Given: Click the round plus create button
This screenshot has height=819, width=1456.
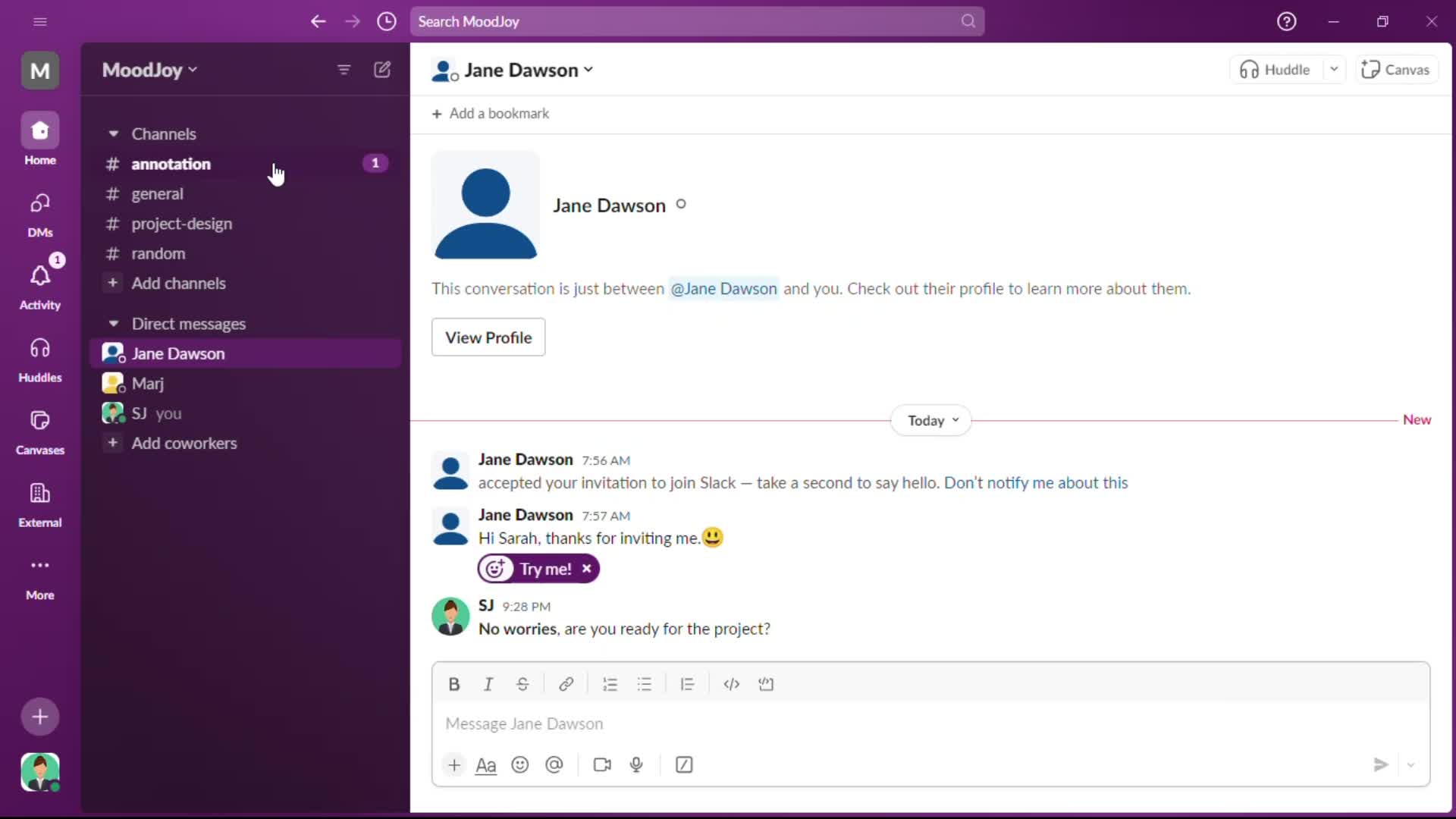Looking at the screenshot, I should coord(40,717).
